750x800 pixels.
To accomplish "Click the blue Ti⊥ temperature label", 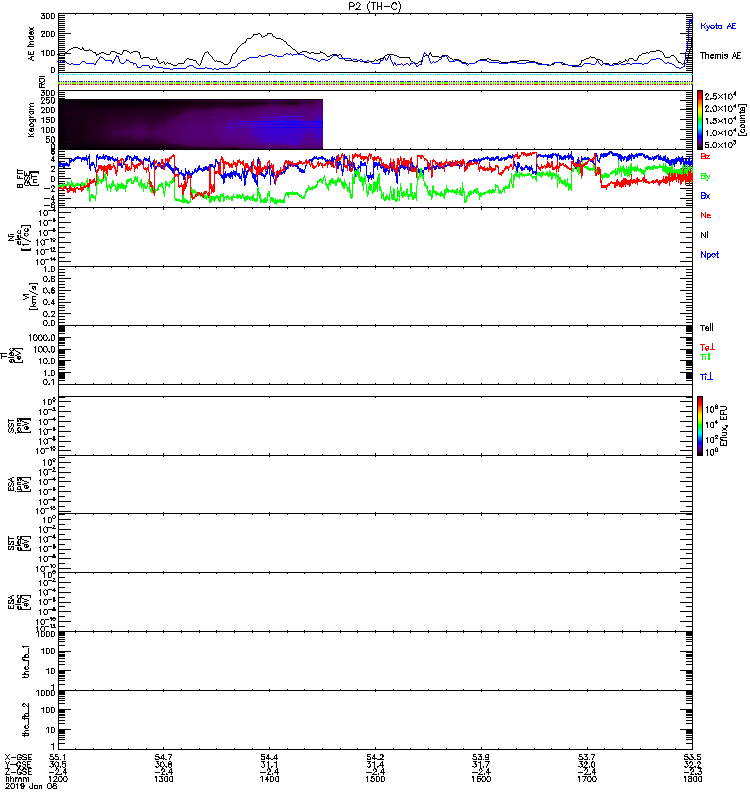I will click(x=706, y=376).
